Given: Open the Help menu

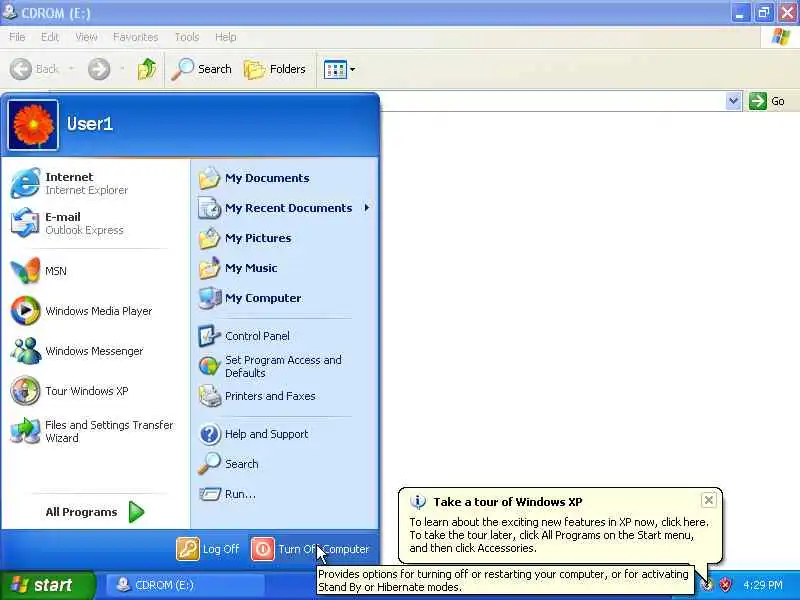Looking at the screenshot, I should [x=226, y=37].
